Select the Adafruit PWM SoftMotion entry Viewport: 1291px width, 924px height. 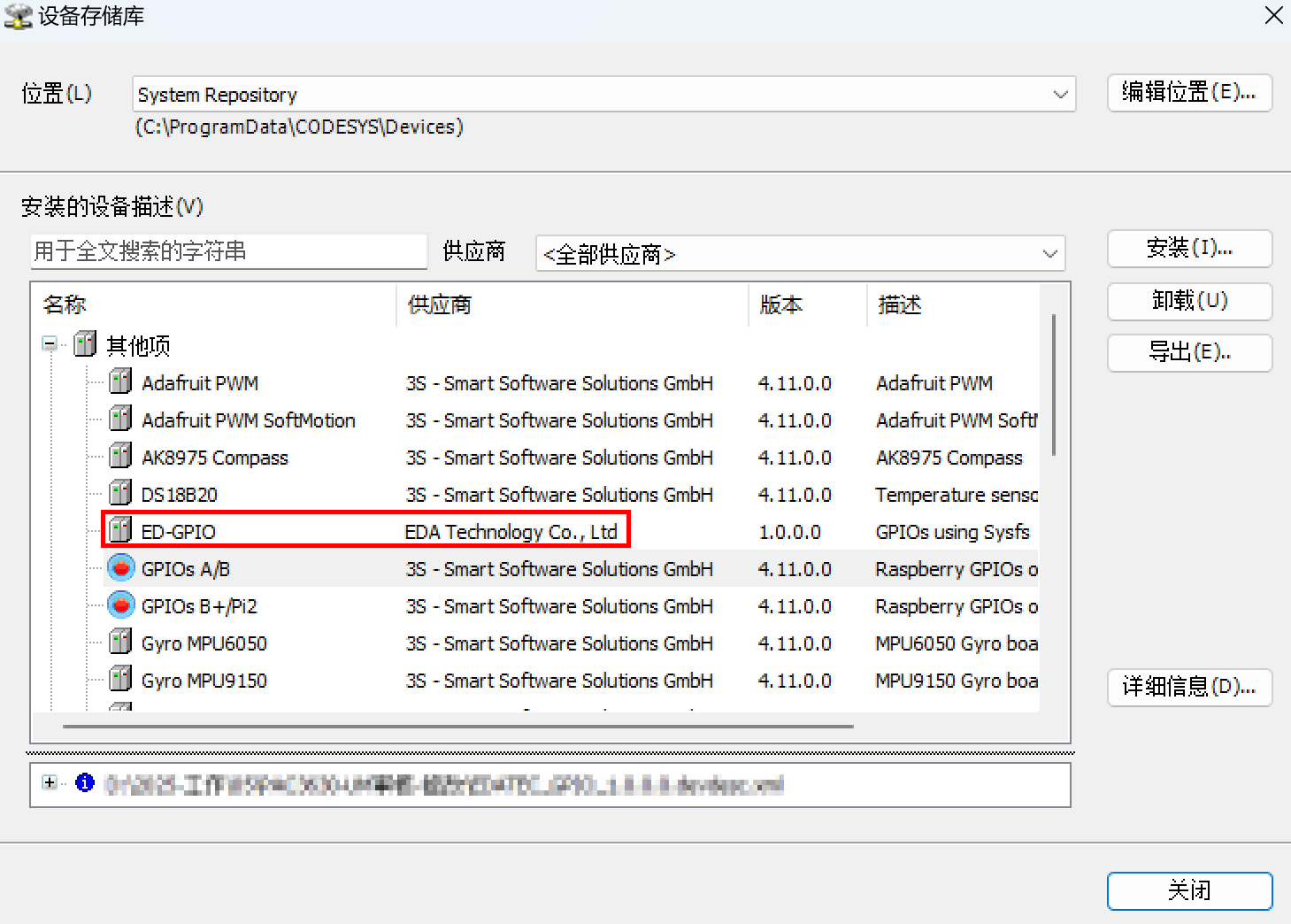click(249, 419)
